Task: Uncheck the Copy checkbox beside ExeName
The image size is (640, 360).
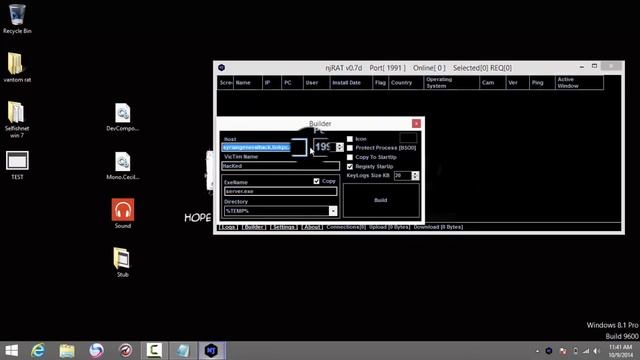Action: point(316,181)
